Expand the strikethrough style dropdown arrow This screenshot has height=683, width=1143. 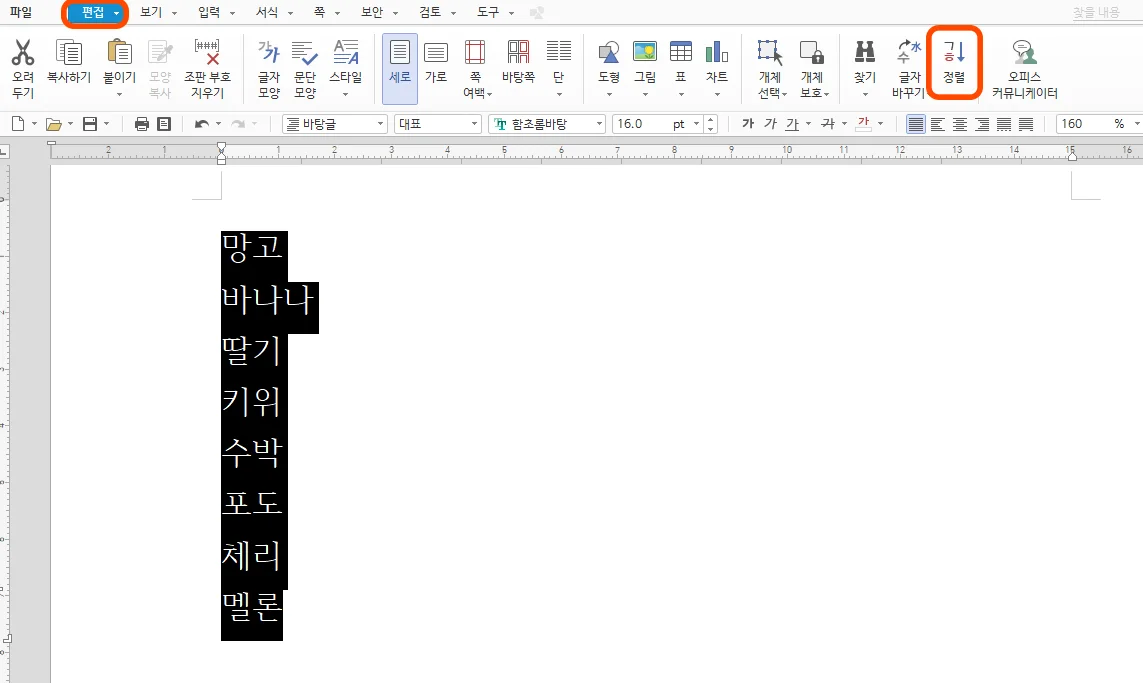coord(844,124)
